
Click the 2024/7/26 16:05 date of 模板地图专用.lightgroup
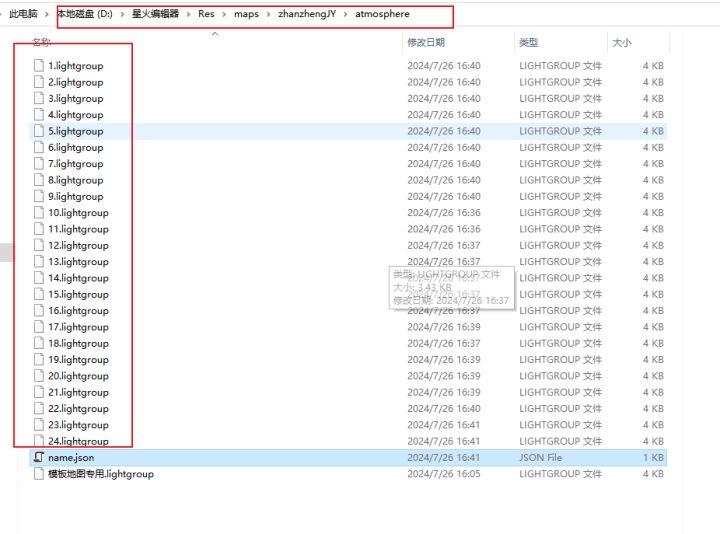(x=444, y=474)
